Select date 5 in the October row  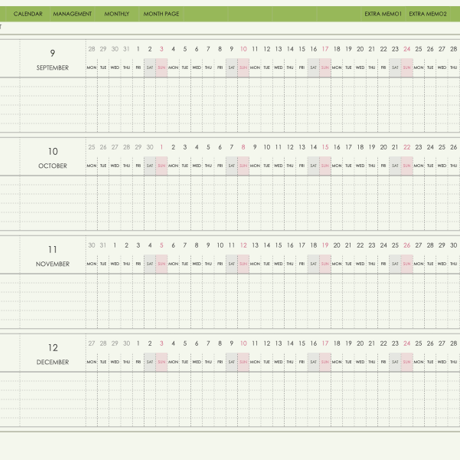pos(208,147)
